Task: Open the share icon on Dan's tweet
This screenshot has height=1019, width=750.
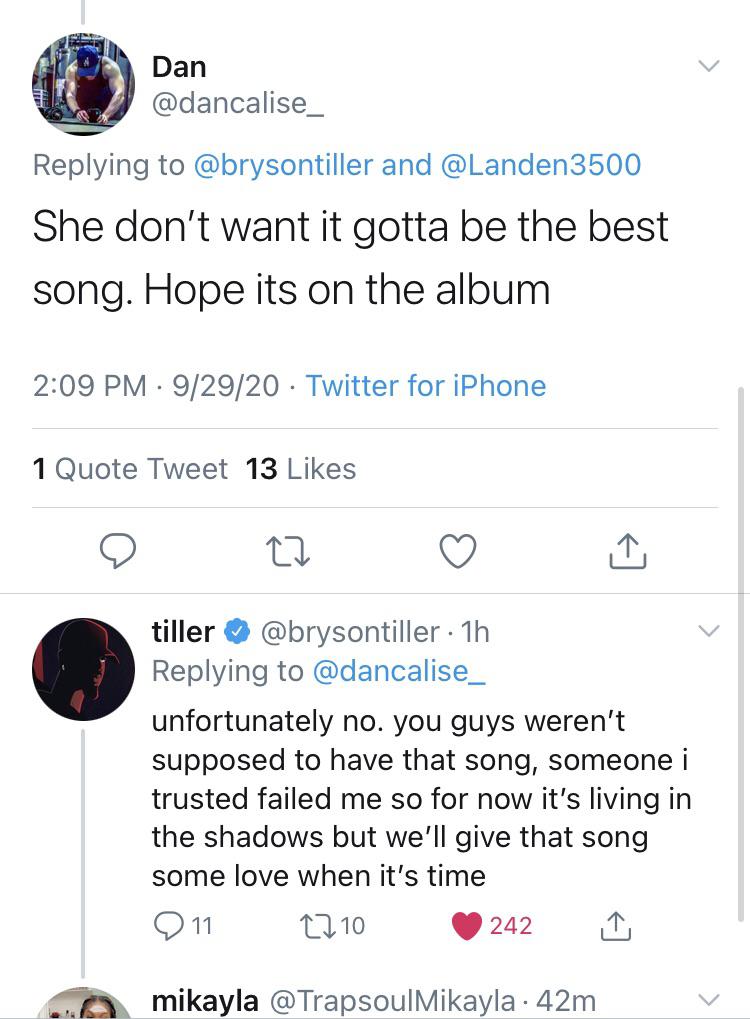Action: pos(627,551)
